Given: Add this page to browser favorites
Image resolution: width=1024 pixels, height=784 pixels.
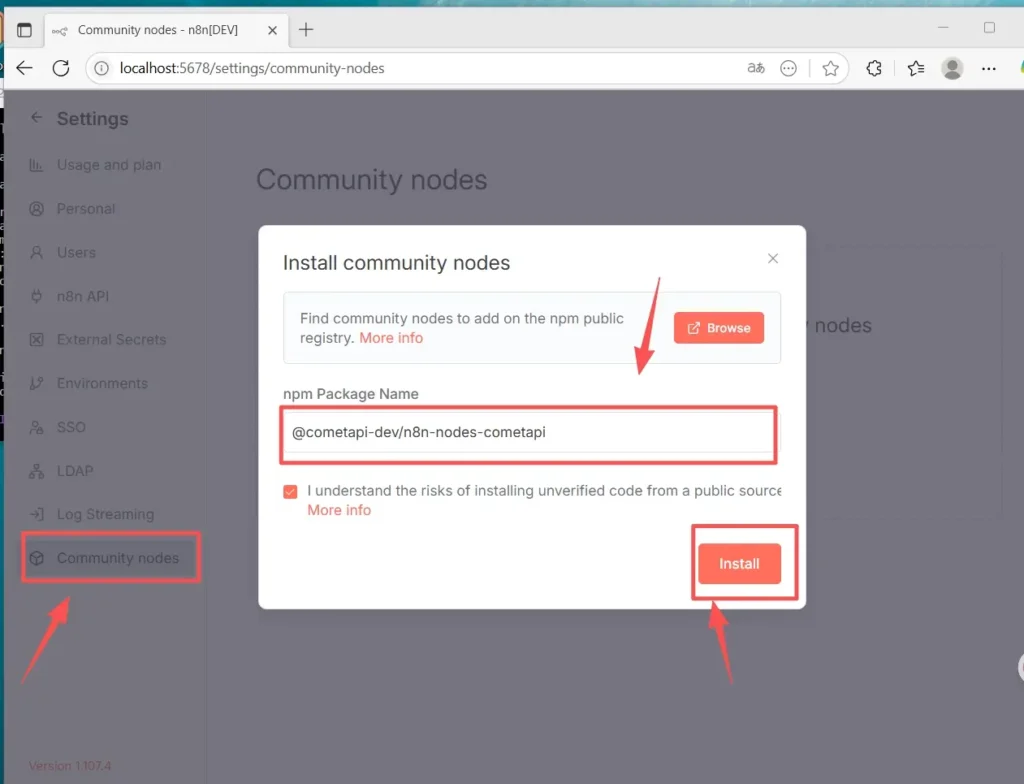Looking at the screenshot, I should tap(830, 69).
